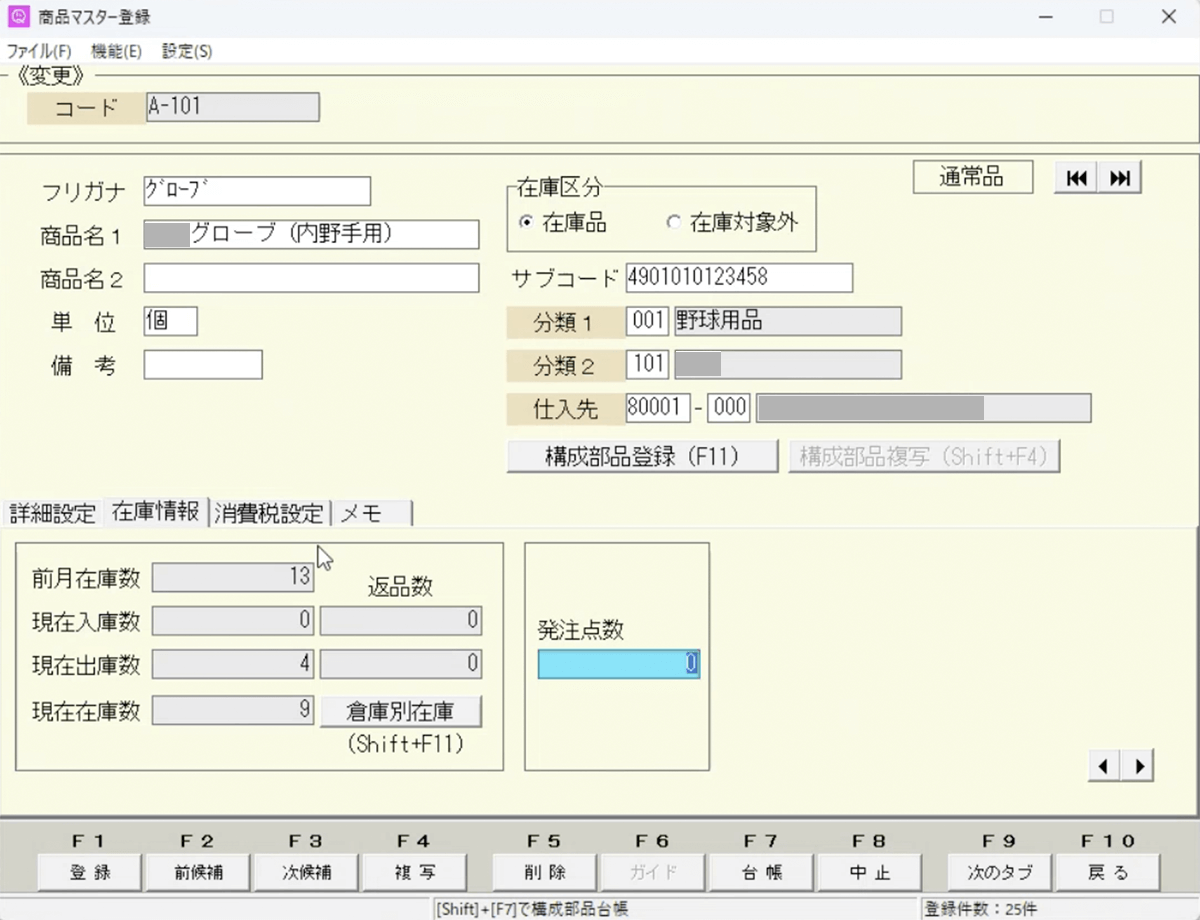Open the ファイル(F) menu

(39, 51)
